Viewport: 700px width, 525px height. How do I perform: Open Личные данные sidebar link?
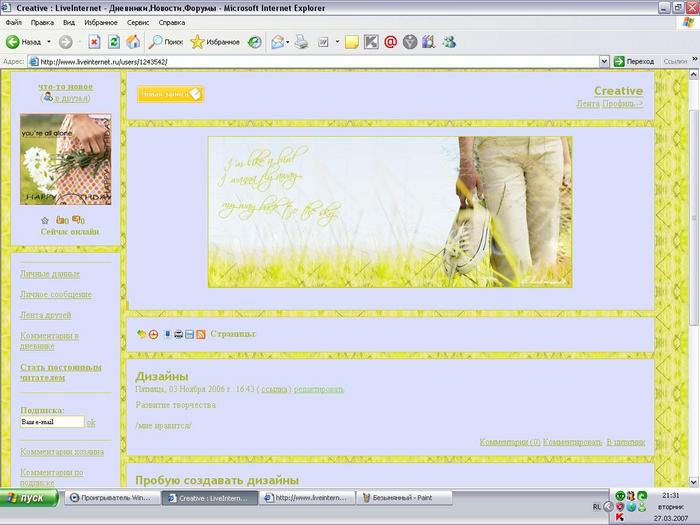[50, 274]
